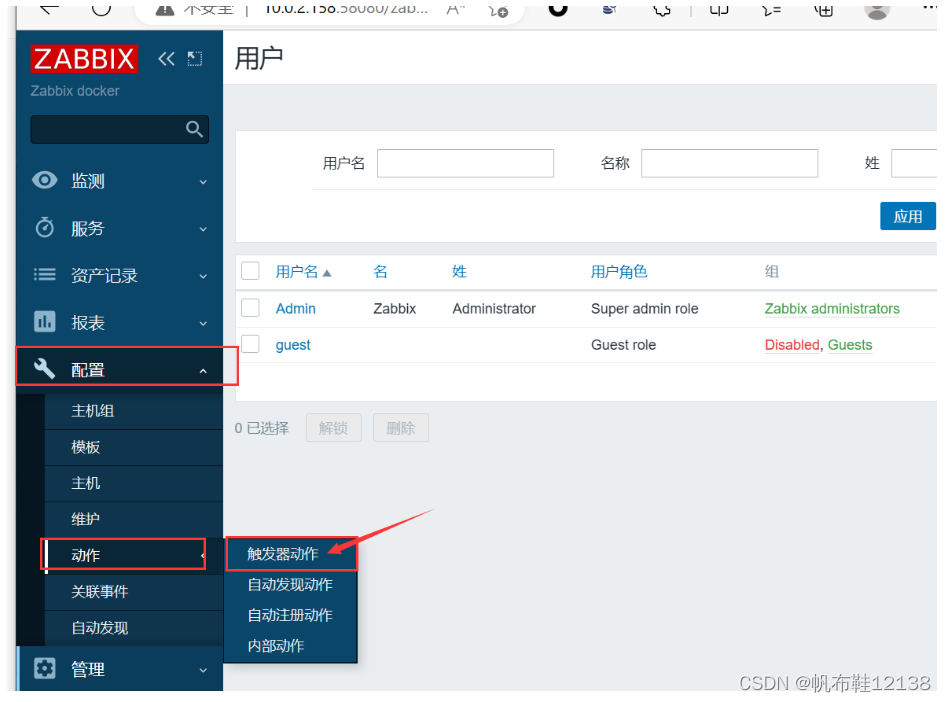Viewport: 946px width, 702px height.
Task: Click the 用户名 filter input field
Action: click(465, 163)
